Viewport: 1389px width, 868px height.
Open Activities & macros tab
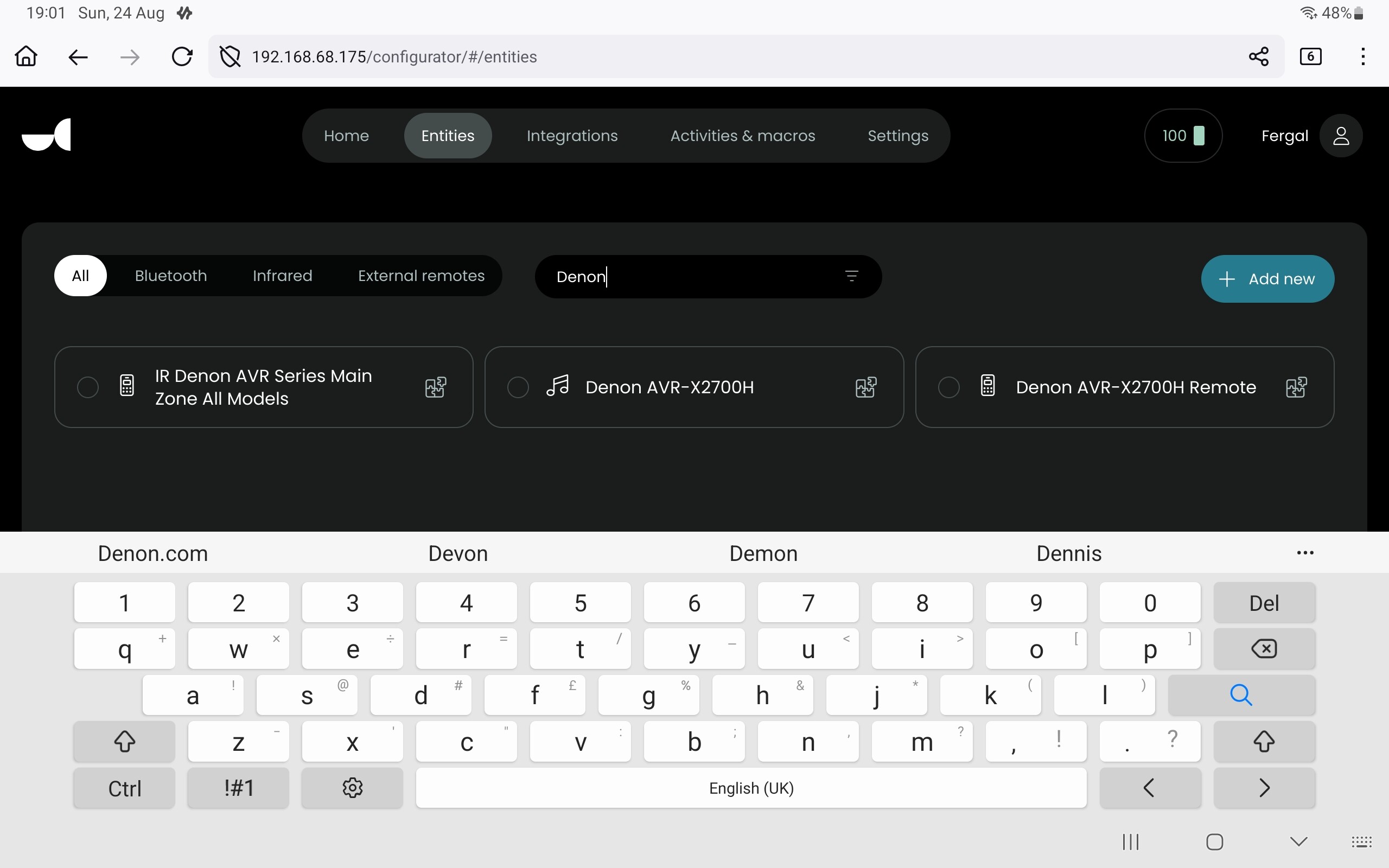[x=743, y=136]
